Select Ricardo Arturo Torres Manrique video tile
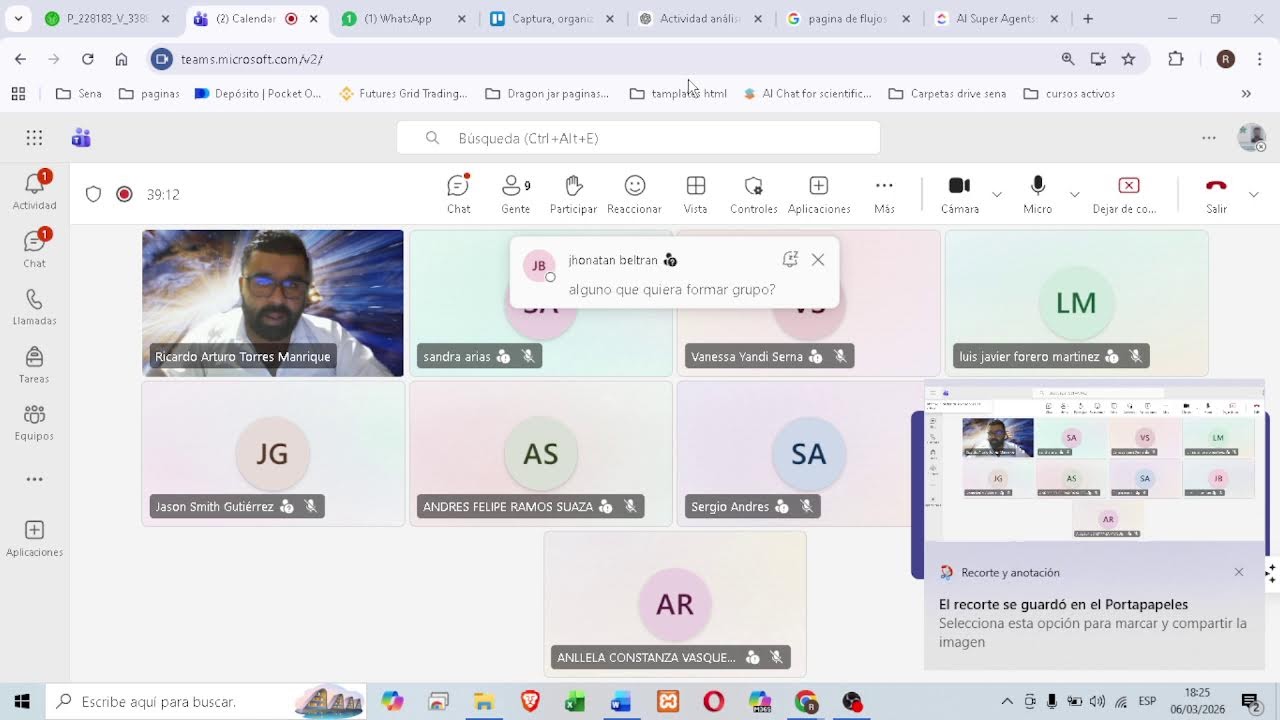This screenshot has width=1280, height=720. click(273, 303)
